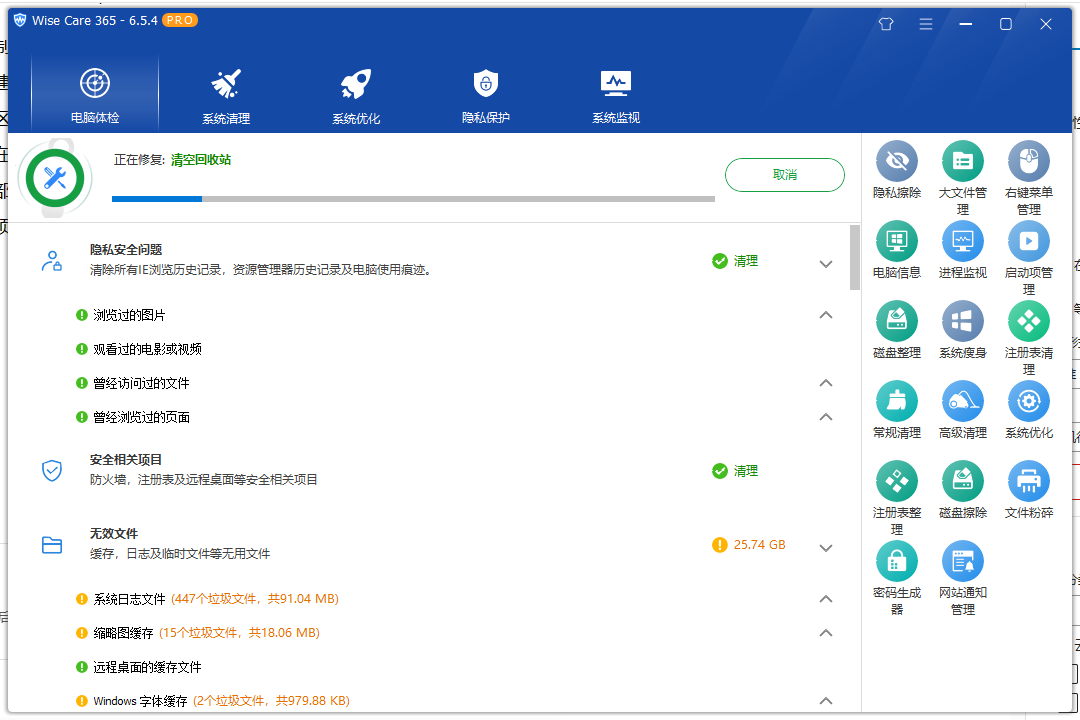Open the 注册表清理 registry cleaner

1028,338
